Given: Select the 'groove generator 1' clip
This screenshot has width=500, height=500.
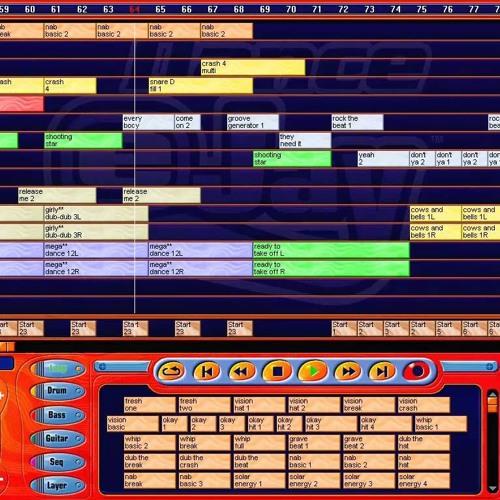Looking at the screenshot, I should coord(253,122).
